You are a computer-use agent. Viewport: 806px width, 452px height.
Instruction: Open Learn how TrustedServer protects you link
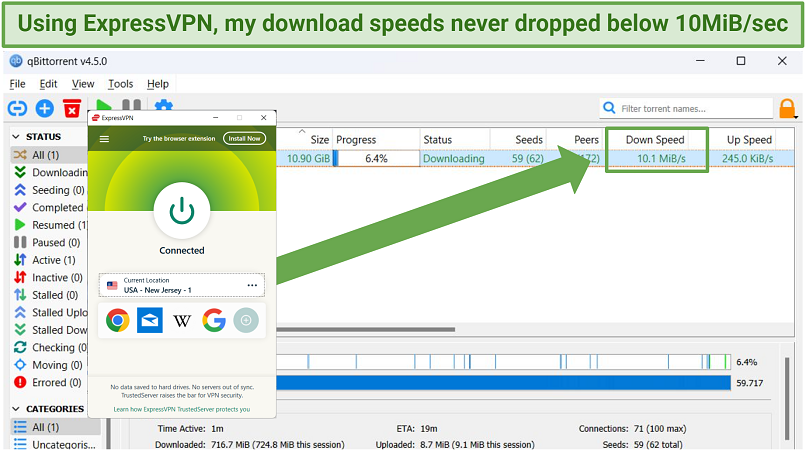point(181,409)
